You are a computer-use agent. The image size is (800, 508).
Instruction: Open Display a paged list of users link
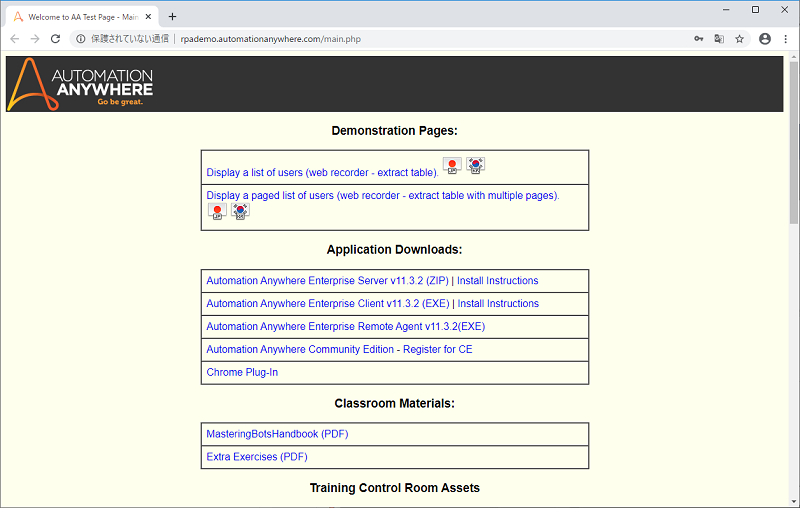[x=383, y=195]
